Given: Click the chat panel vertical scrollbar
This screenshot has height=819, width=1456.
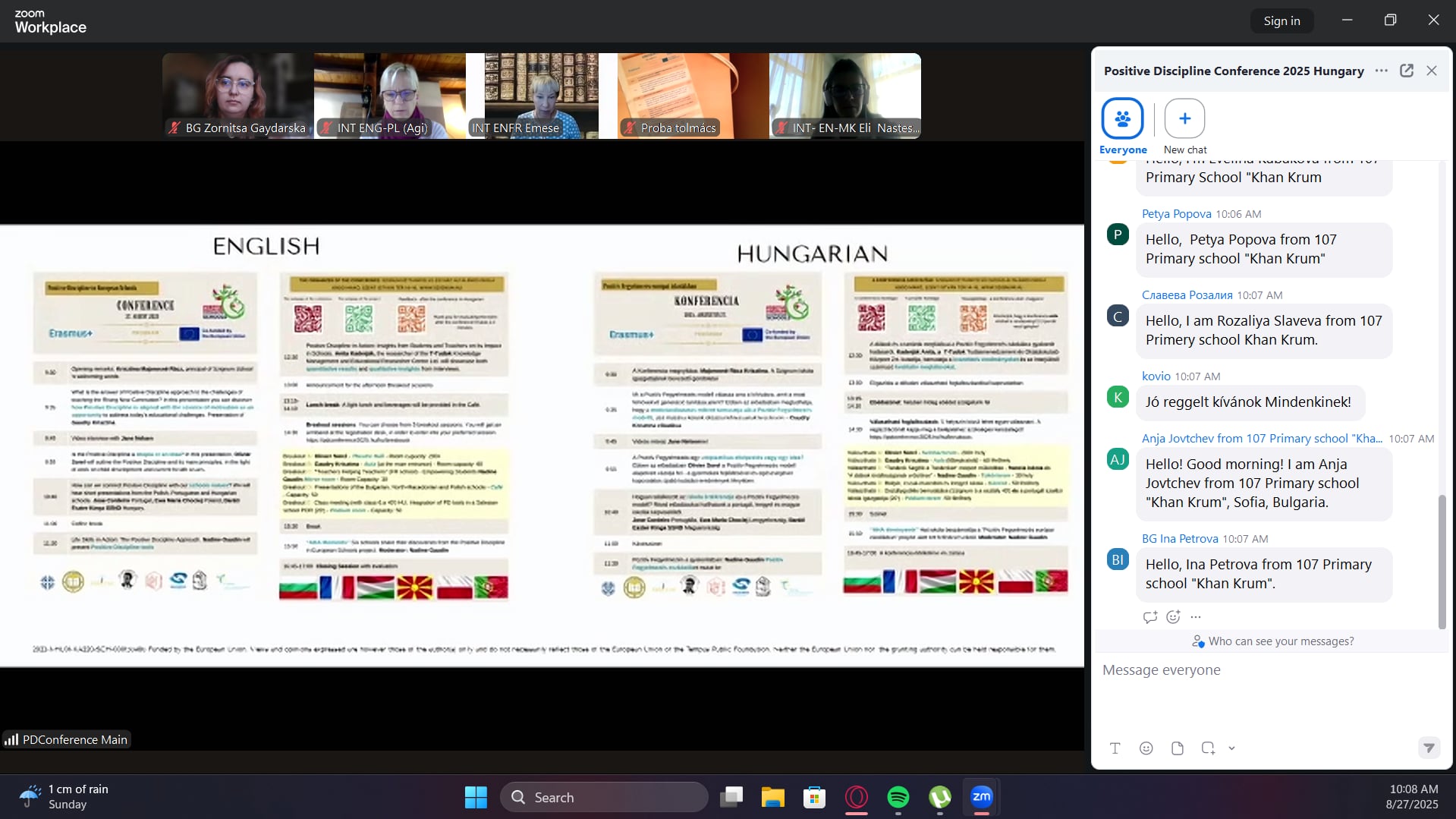Looking at the screenshot, I should point(1442,561).
